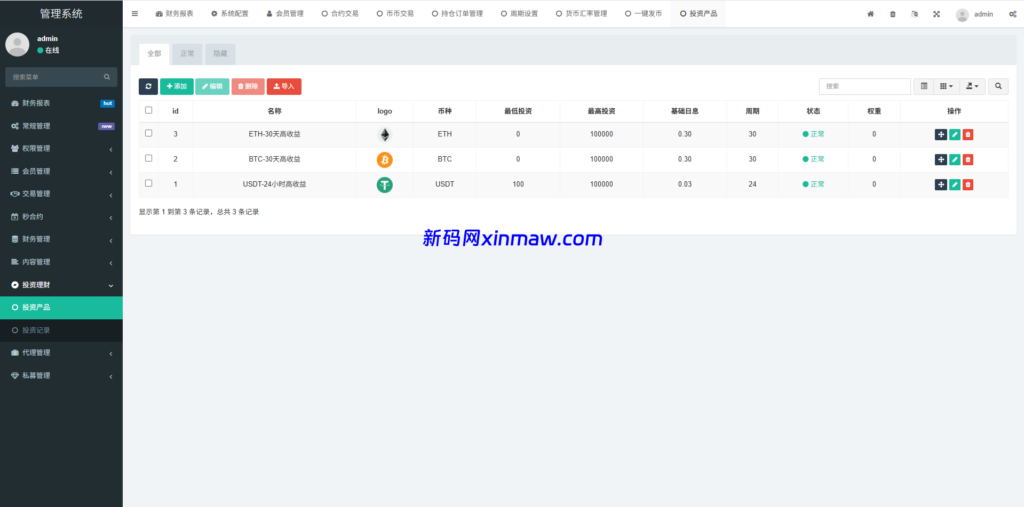Open the 合约交易 top tab
1024x507 pixels.
pyautogui.click(x=340, y=14)
